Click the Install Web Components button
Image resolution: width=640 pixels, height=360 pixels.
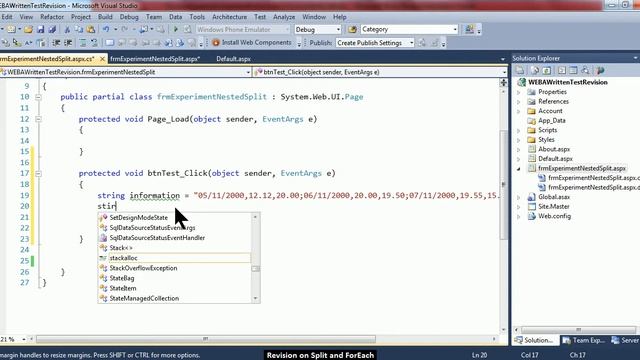(x=251, y=42)
